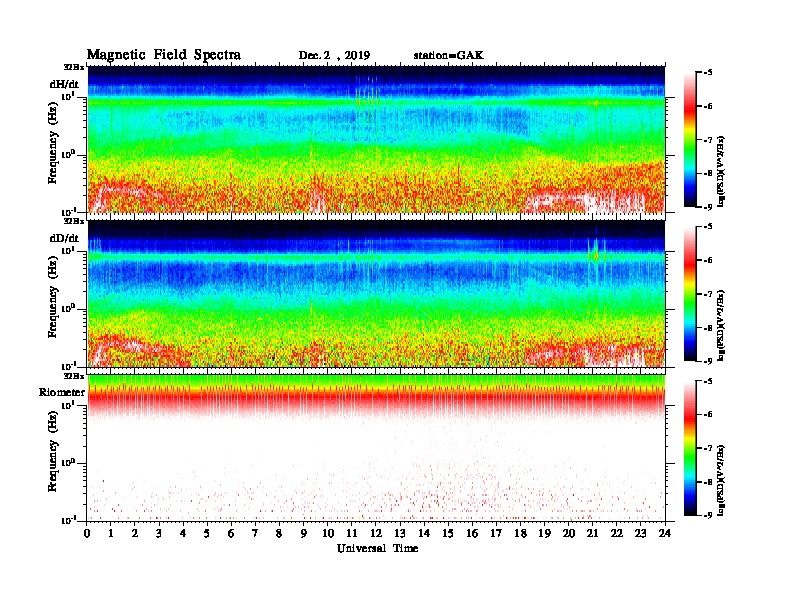Click hour "11" on the time axis
Viewport: 792px width, 612px height.
pos(352,534)
